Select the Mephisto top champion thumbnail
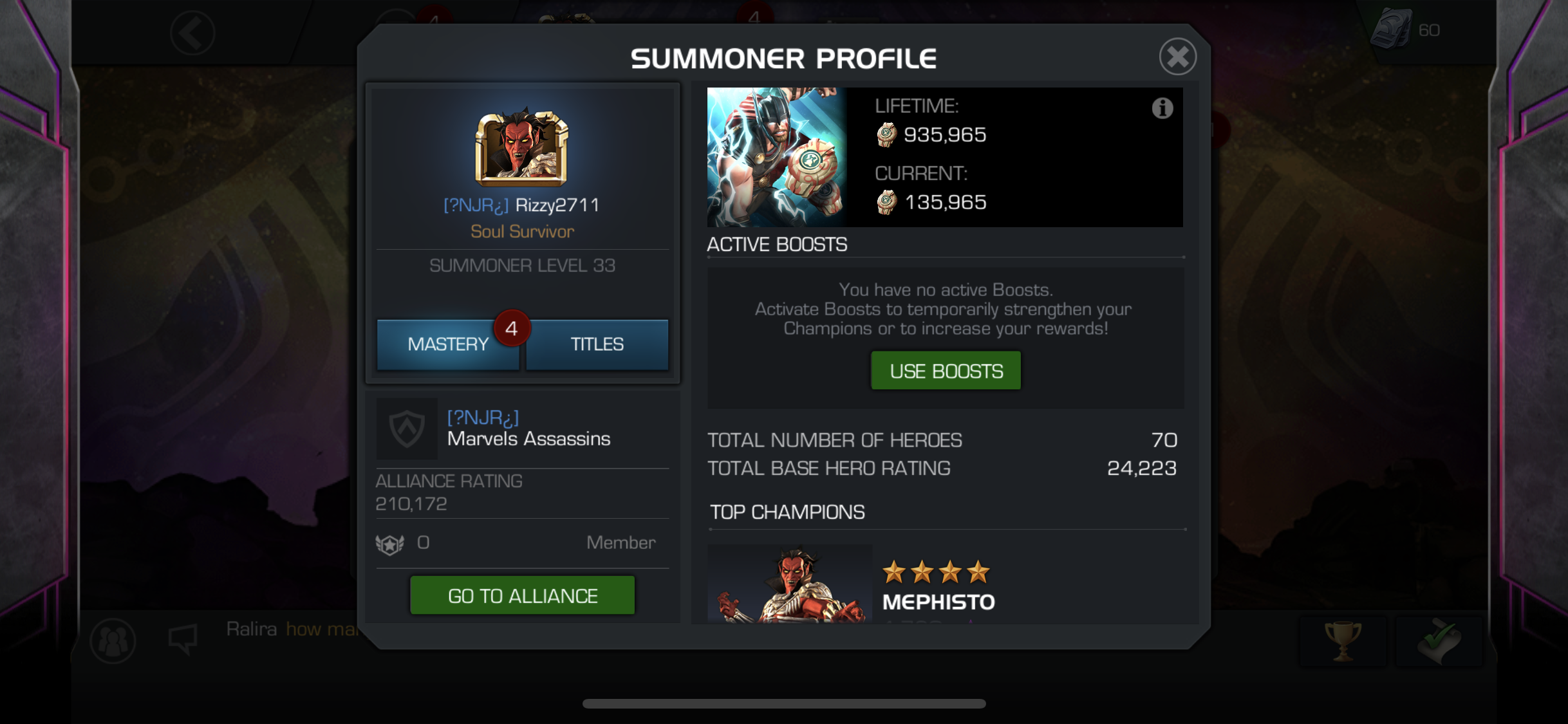The image size is (1568, 724). 790,584
